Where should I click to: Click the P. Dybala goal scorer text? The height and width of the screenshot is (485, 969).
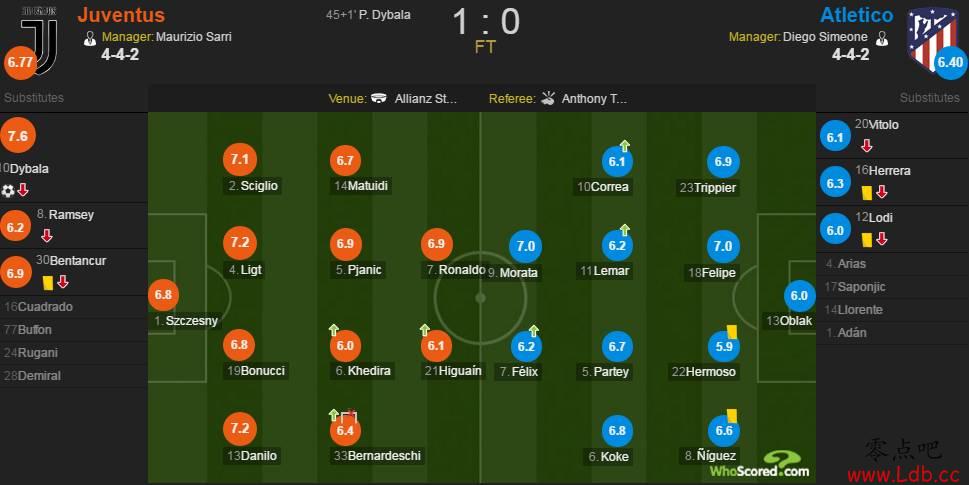coord(384,15)
